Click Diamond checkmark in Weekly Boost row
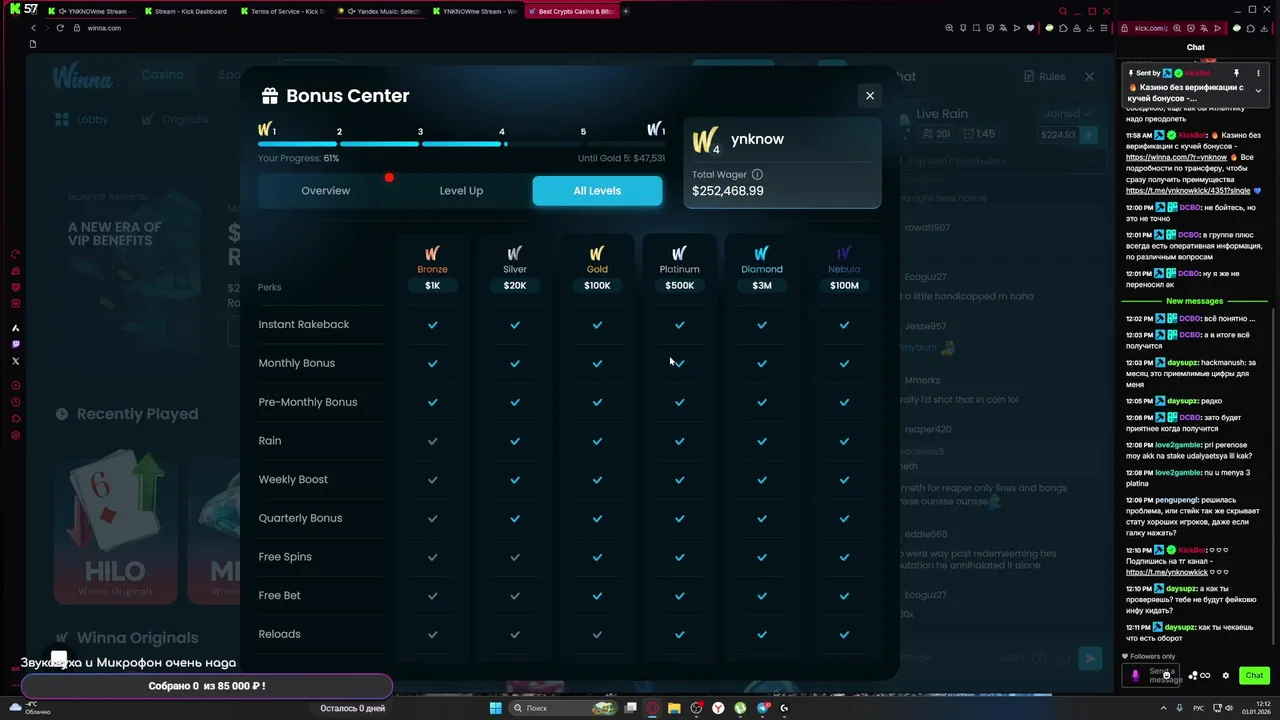Screen dimensions: 1280x720 (762, 480)
